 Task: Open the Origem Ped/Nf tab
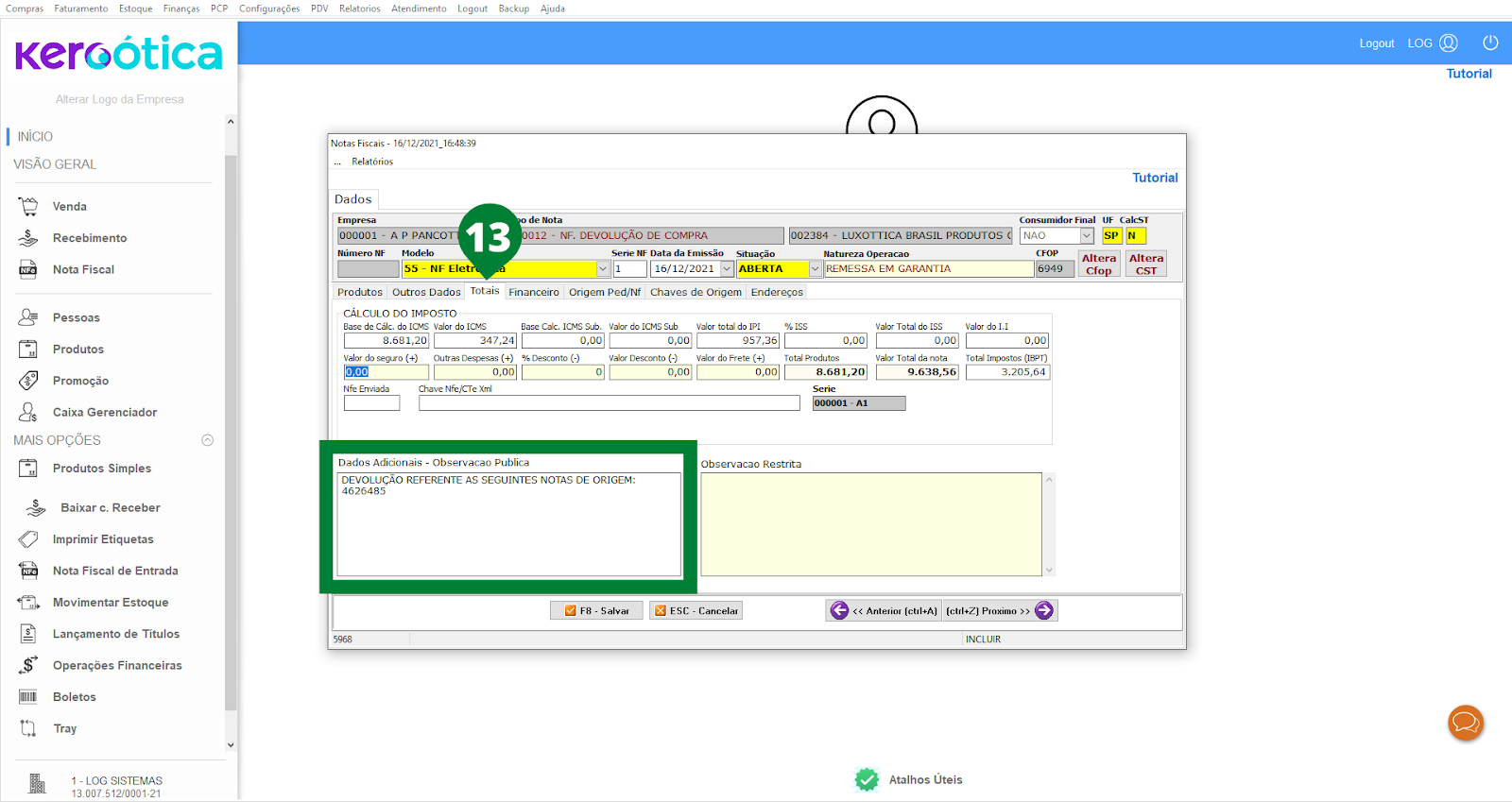pos(605,292)
